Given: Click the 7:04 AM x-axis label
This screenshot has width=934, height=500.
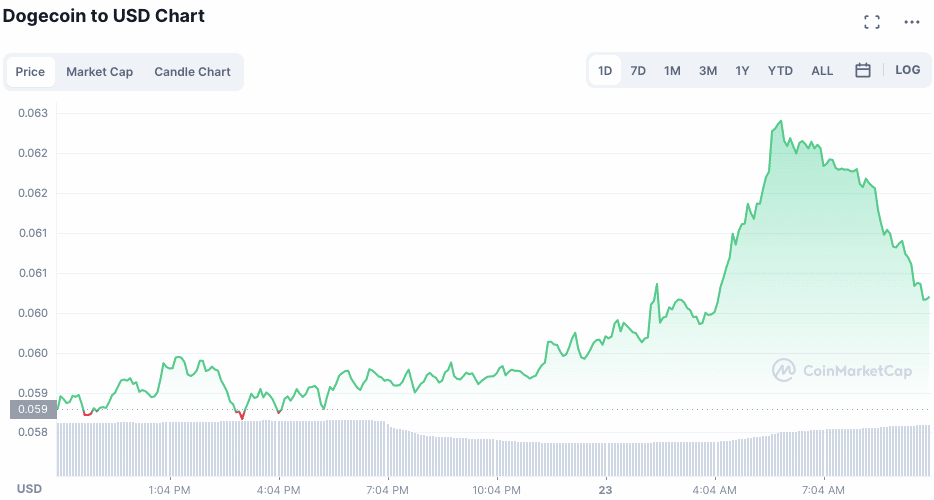Looking at the screenshot, I should point(823,490).
